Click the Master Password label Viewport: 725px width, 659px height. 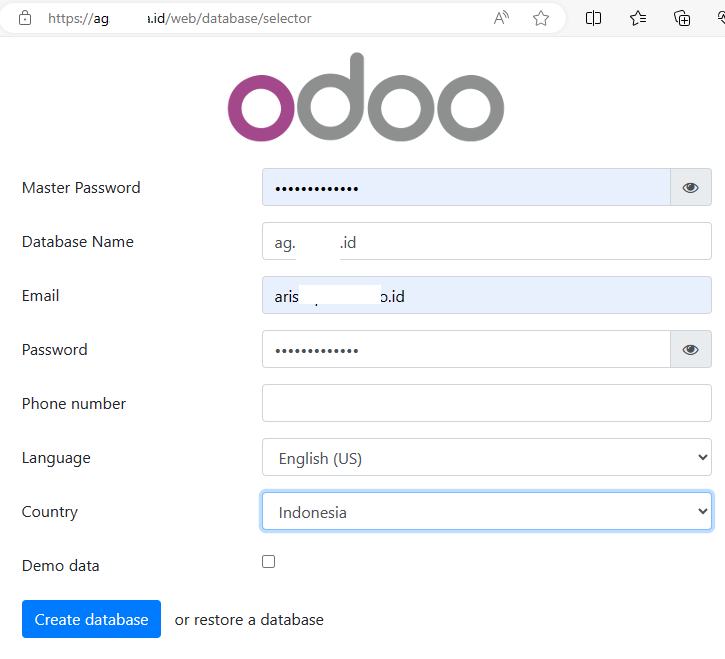(x=81, y=188)
